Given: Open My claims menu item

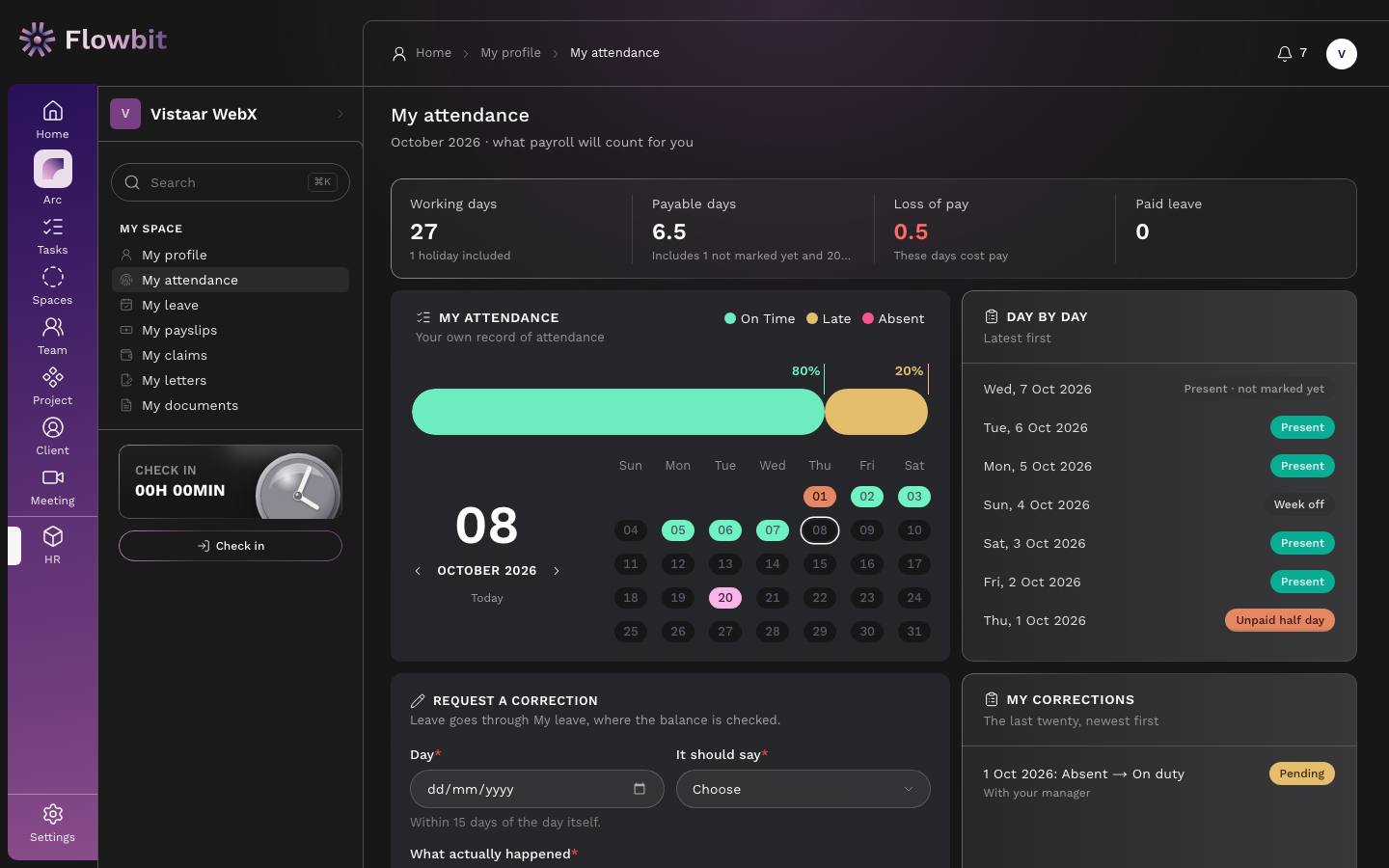Looking at the screenshot, I should click(x=230, y=355).
